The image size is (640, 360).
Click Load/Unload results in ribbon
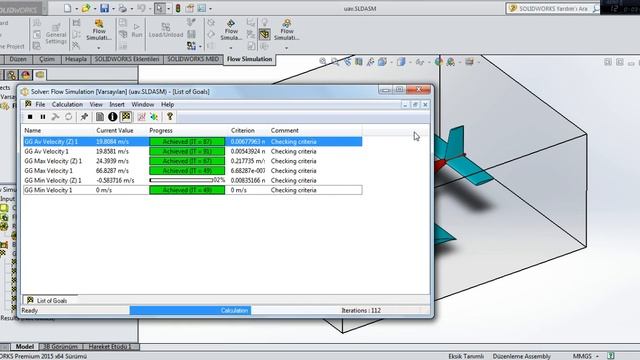pos(166,31)
